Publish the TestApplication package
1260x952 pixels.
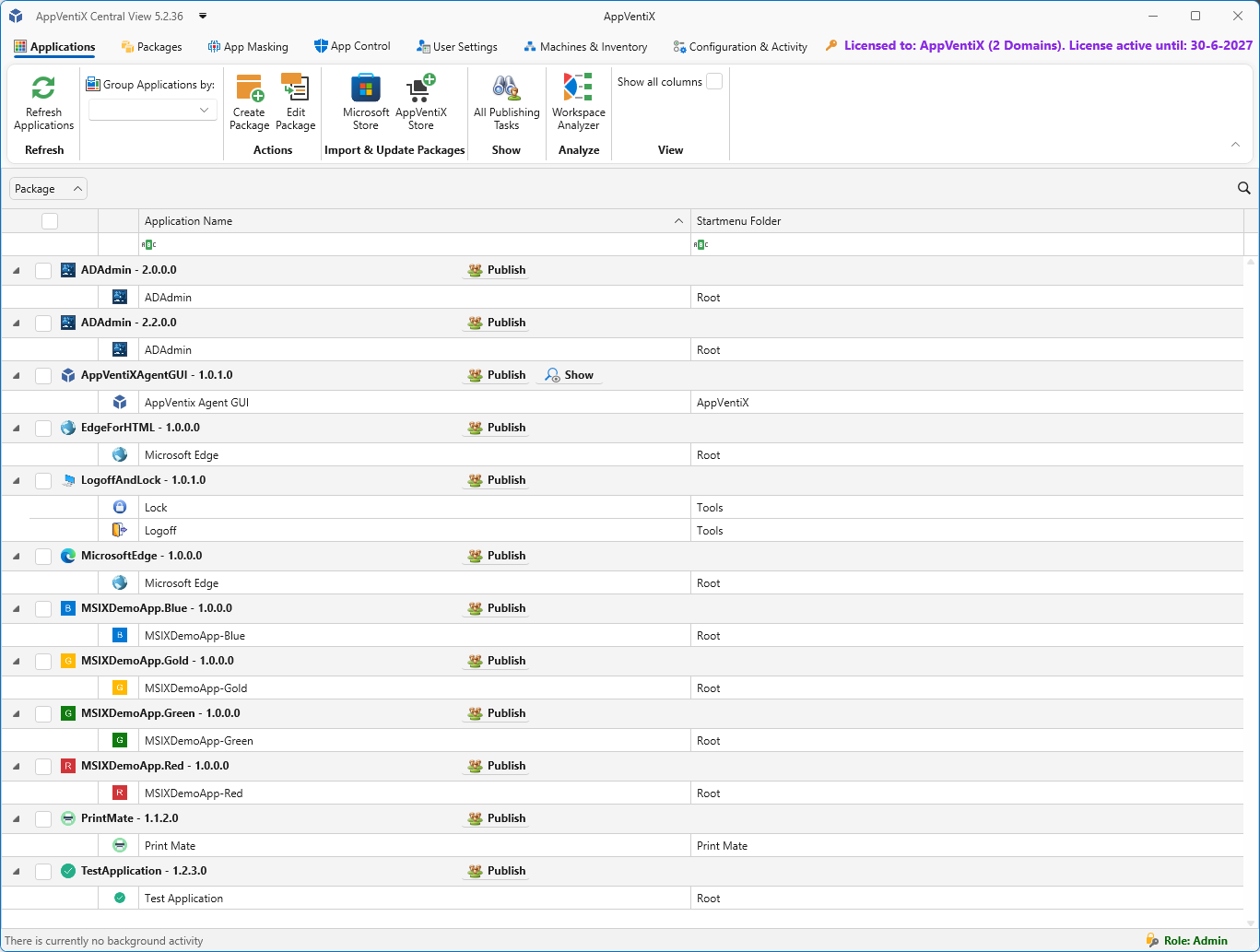point(496,871)
